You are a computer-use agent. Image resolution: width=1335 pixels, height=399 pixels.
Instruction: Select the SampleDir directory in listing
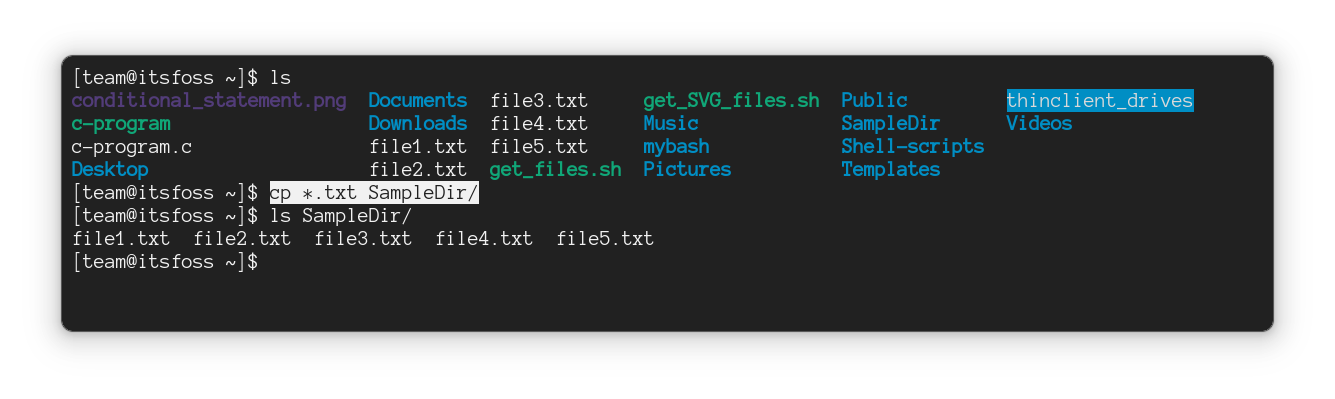tap(891, 124)
